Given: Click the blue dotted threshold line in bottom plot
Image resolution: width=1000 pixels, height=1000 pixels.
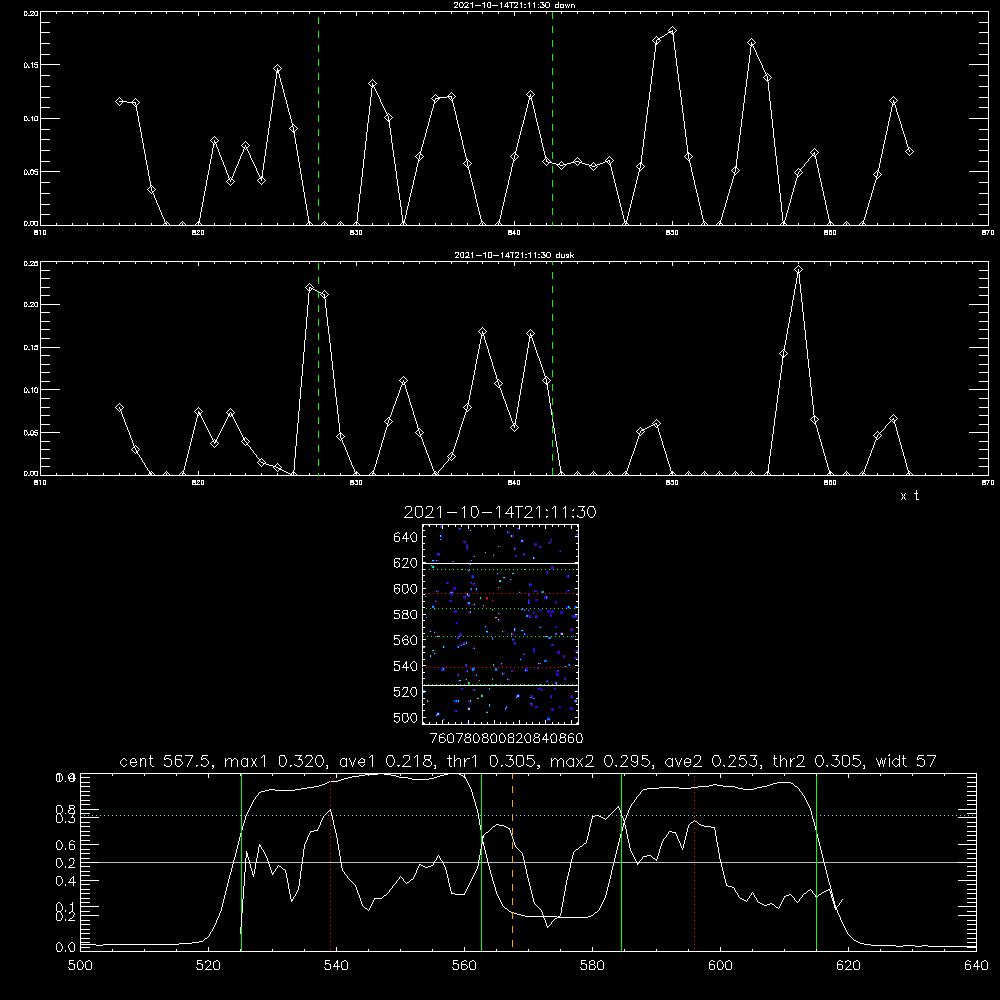Looking at the screenshot, I should click(x=528, y=815).
